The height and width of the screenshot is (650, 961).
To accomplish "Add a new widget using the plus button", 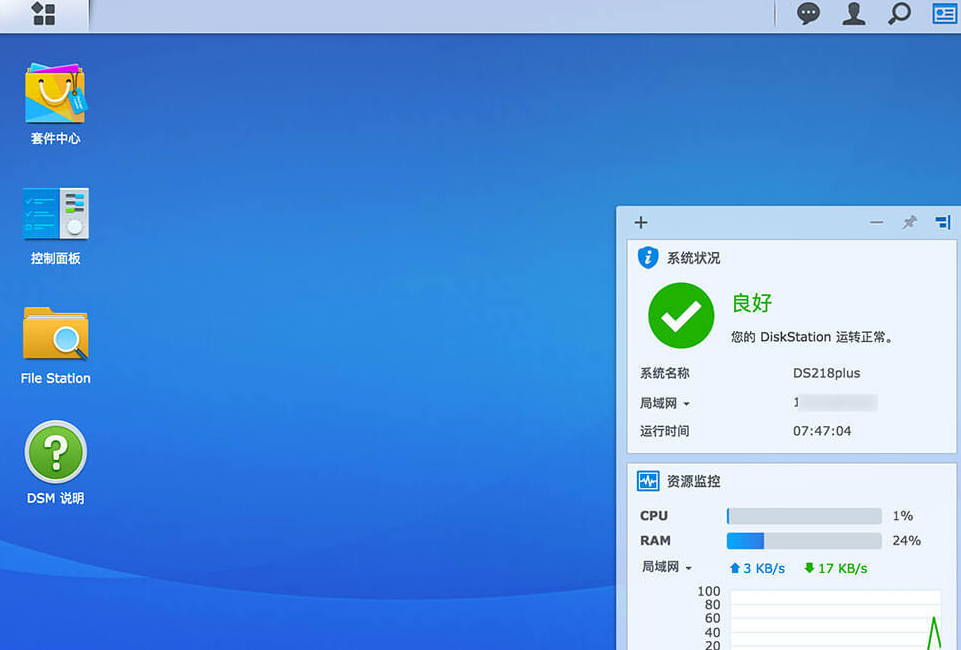I will [640, 222].
